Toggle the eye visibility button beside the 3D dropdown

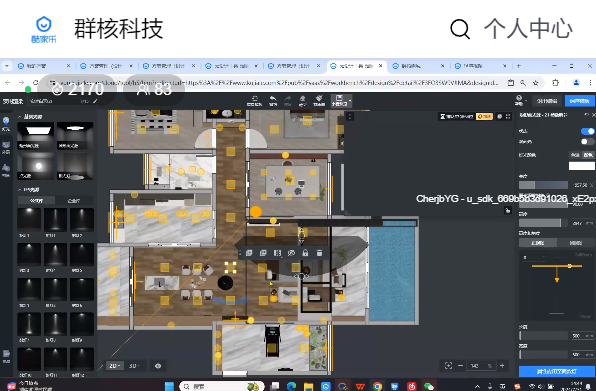(x=158, y=366)
